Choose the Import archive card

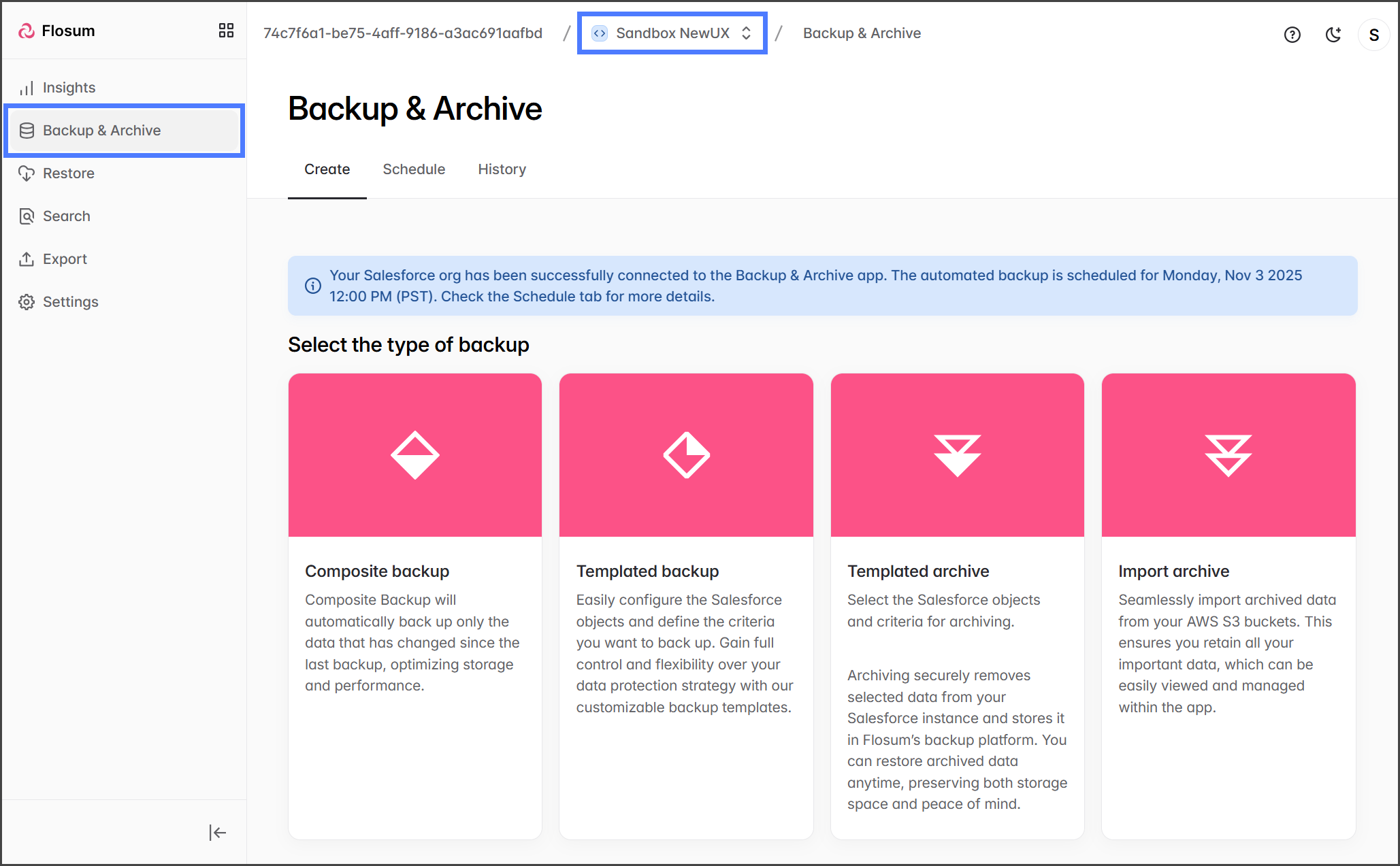tap(1228, 605)
